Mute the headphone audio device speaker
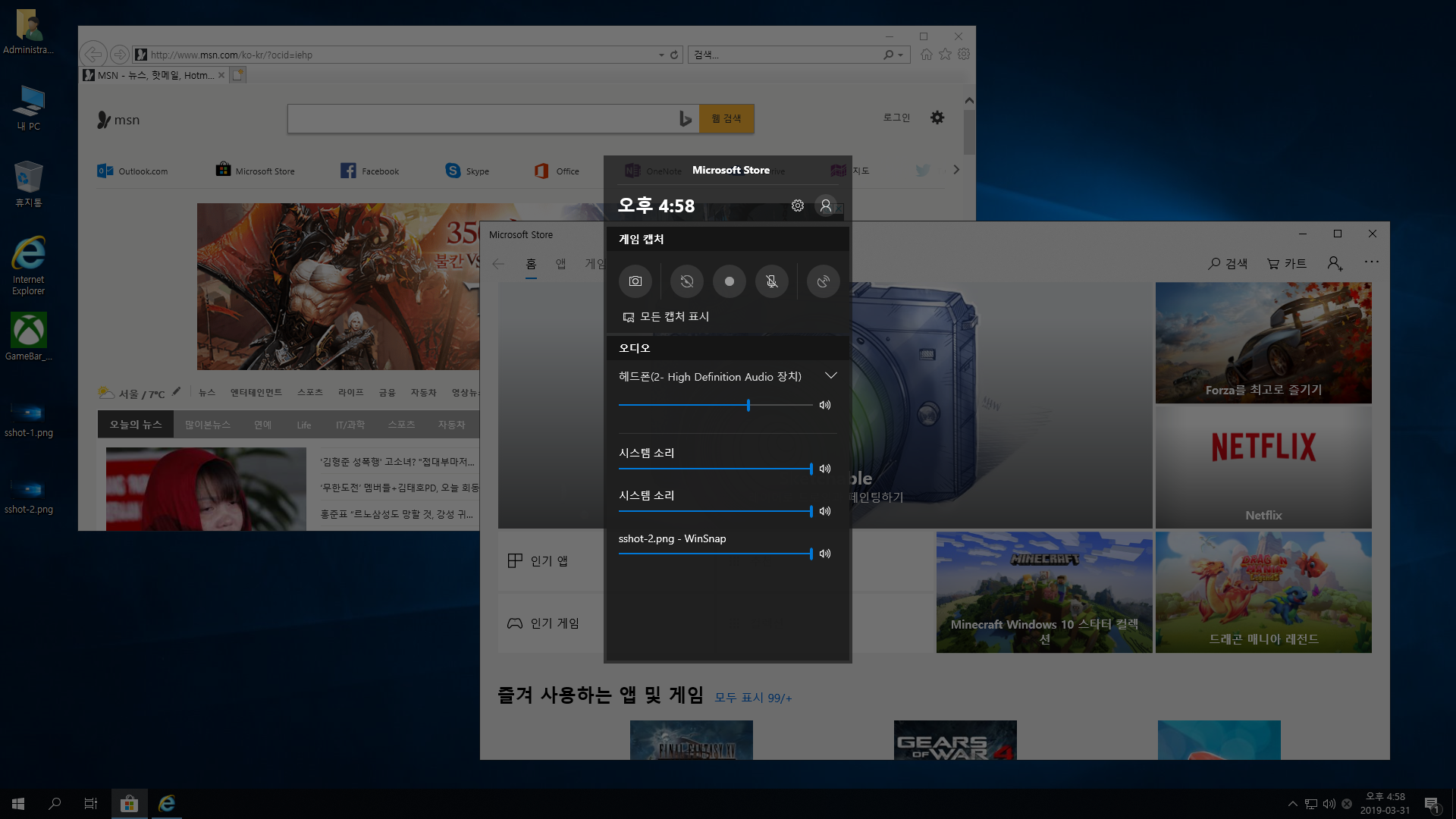This screenshot has width=1456, height=819. (825, 405)
